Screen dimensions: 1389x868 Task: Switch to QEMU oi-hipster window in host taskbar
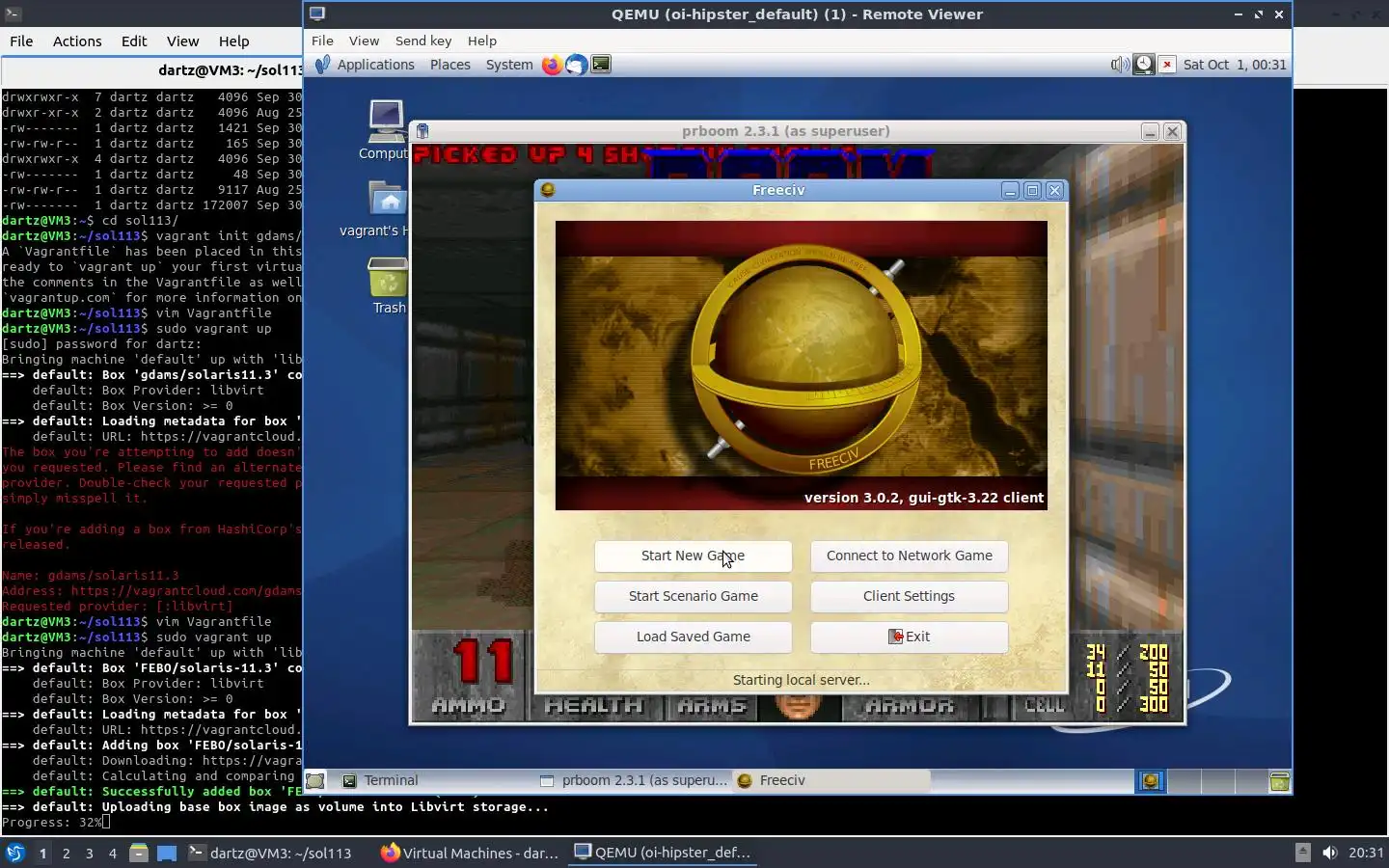pos(663,853)
